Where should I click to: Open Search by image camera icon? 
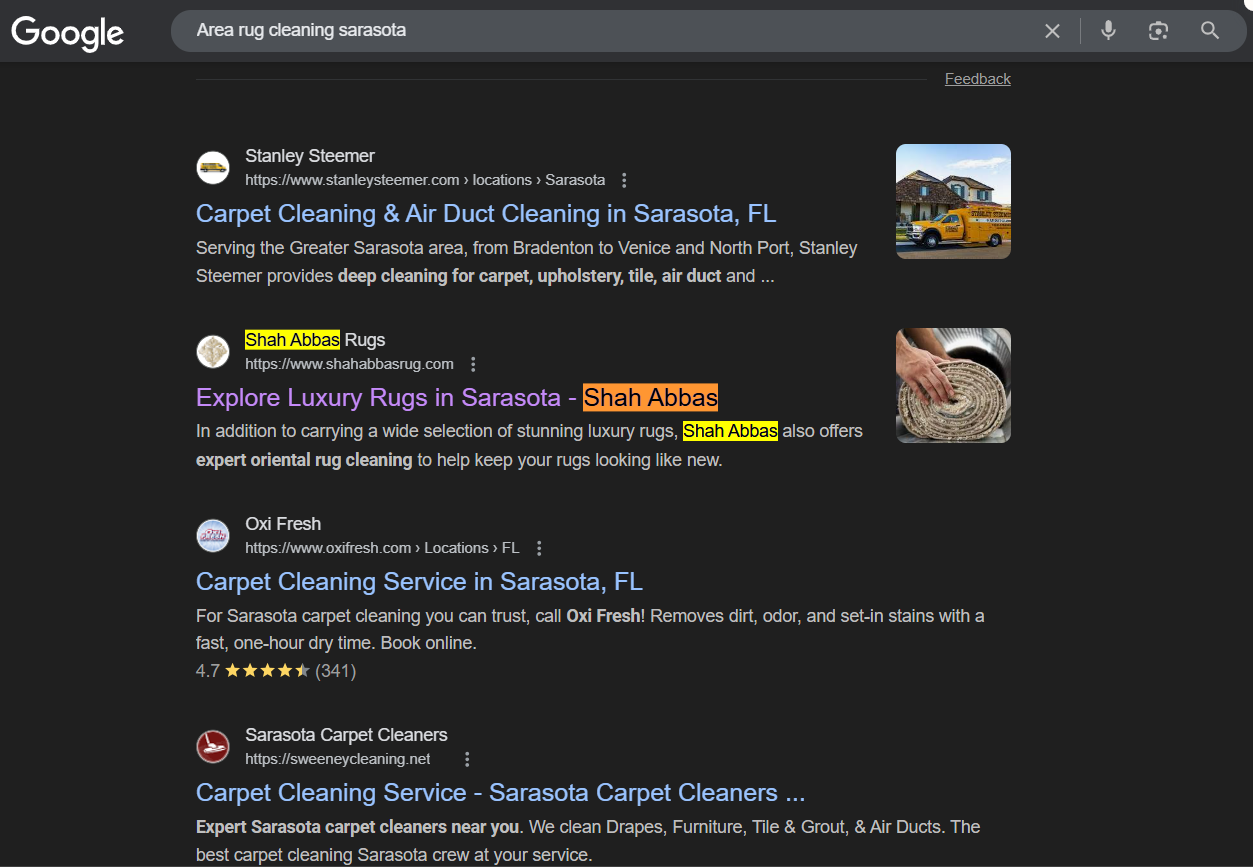pos(1158,31)
